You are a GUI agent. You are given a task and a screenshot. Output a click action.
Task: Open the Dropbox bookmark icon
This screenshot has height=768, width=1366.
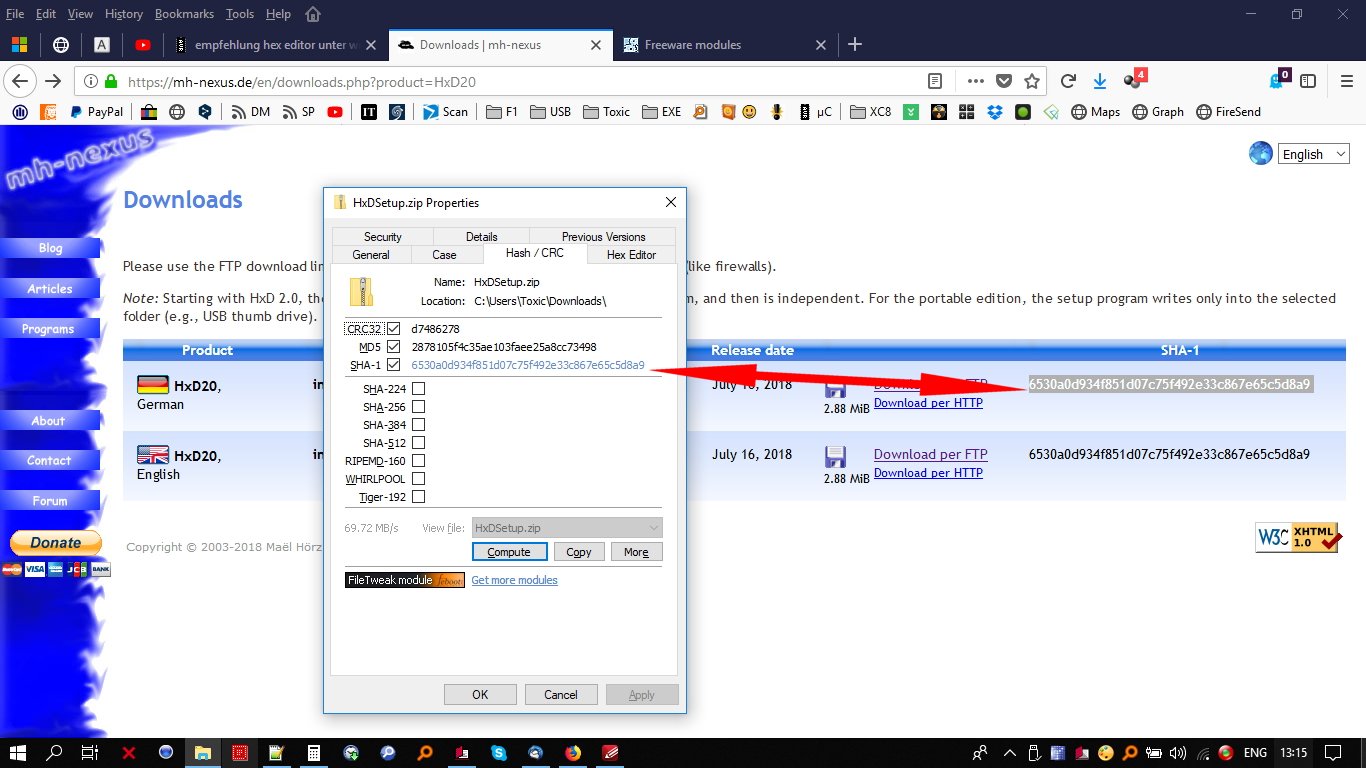(994, 112)
